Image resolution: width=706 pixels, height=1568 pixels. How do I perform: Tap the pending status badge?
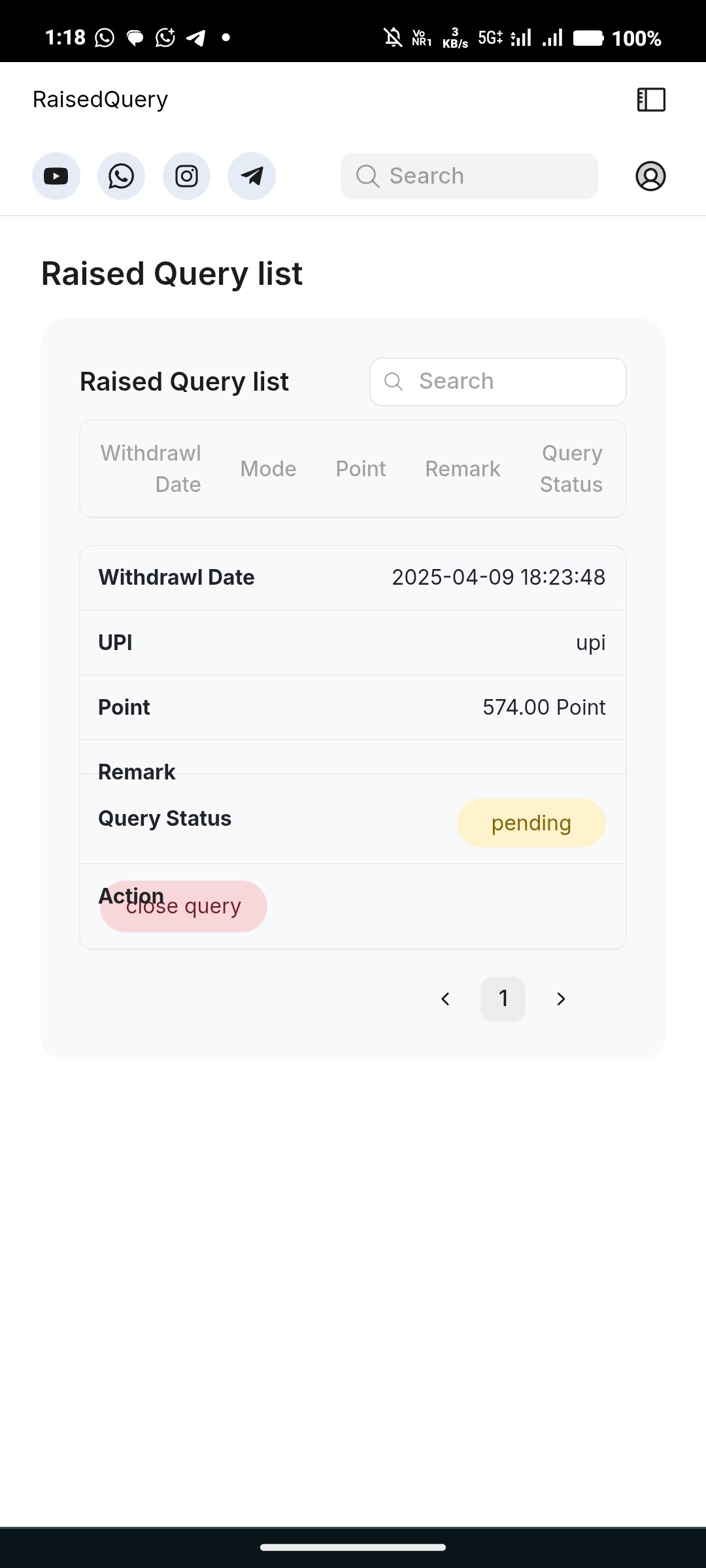531,823
